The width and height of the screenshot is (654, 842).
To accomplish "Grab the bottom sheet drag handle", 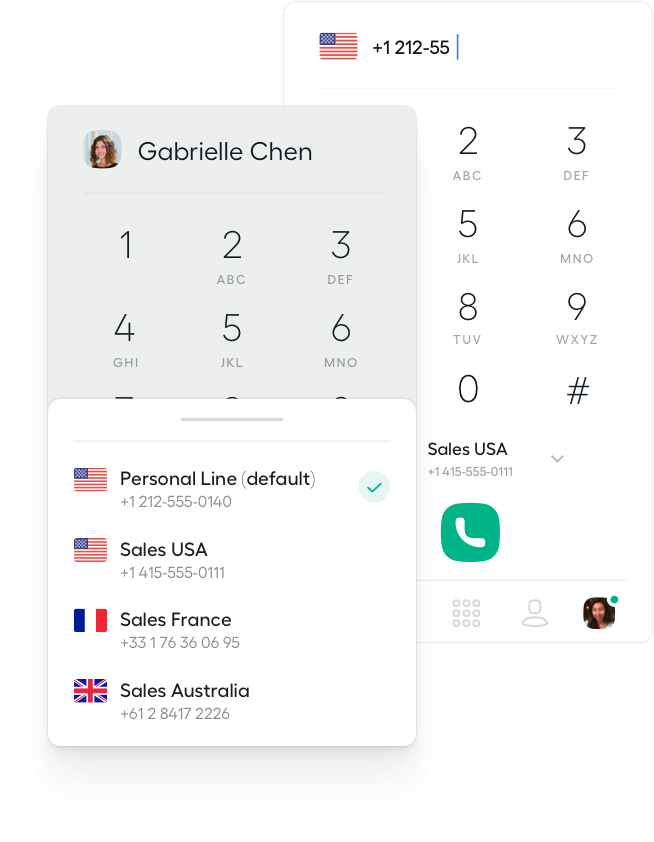I will click(x=232, y=419).
